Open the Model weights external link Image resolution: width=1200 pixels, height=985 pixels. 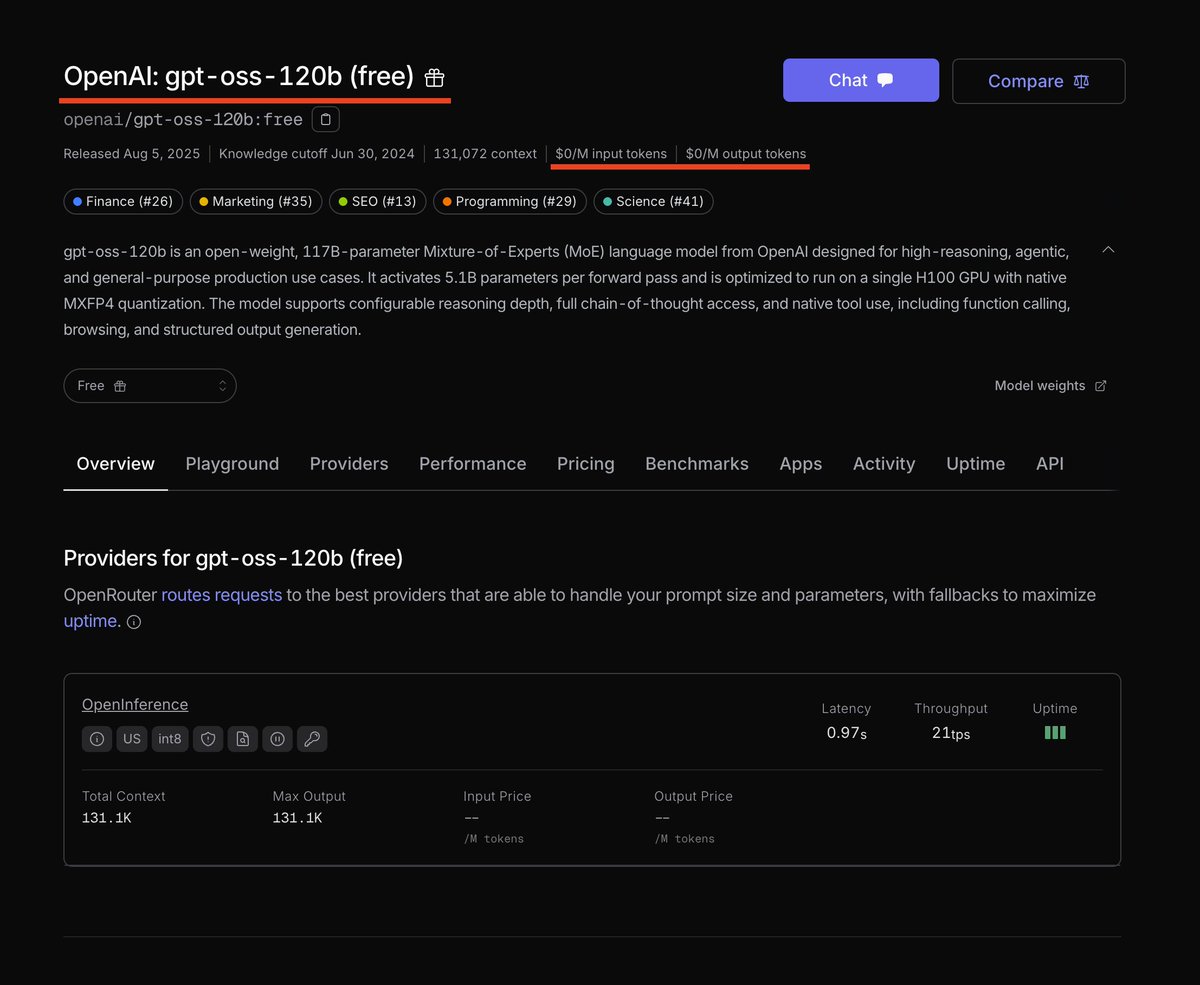(x=1050, y=386)
